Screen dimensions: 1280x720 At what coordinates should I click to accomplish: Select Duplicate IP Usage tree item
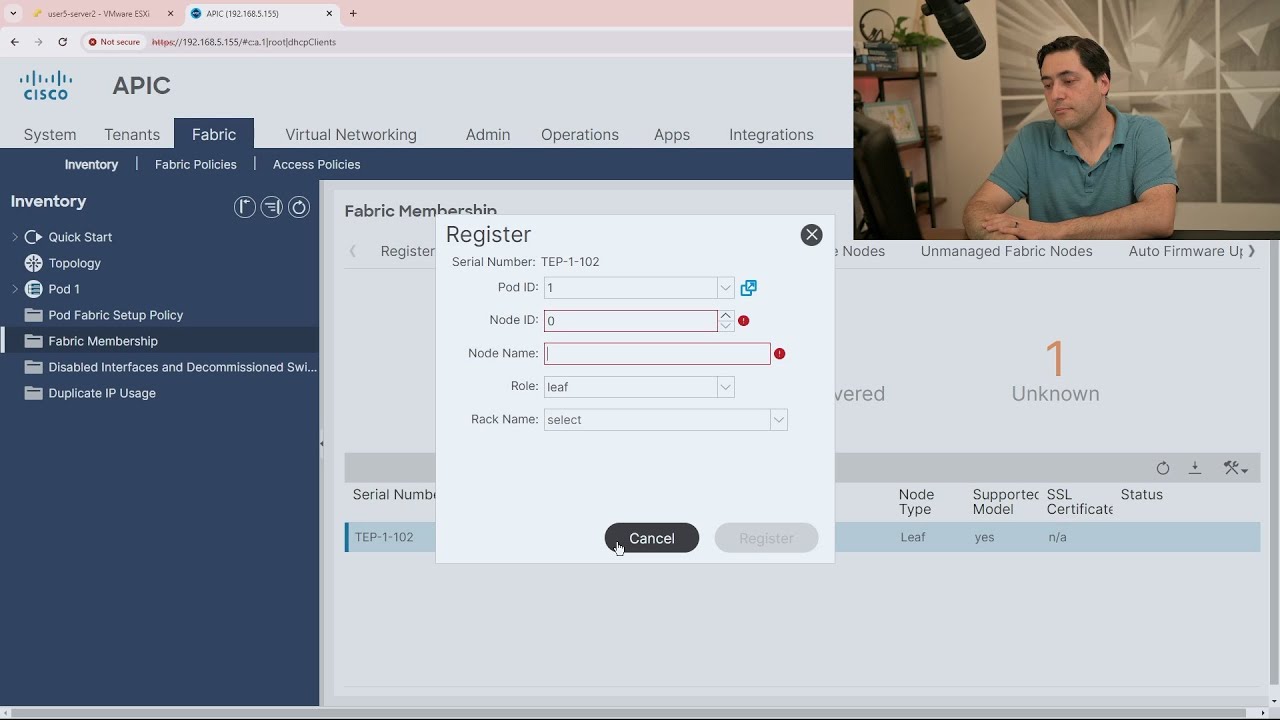(102, 393)
